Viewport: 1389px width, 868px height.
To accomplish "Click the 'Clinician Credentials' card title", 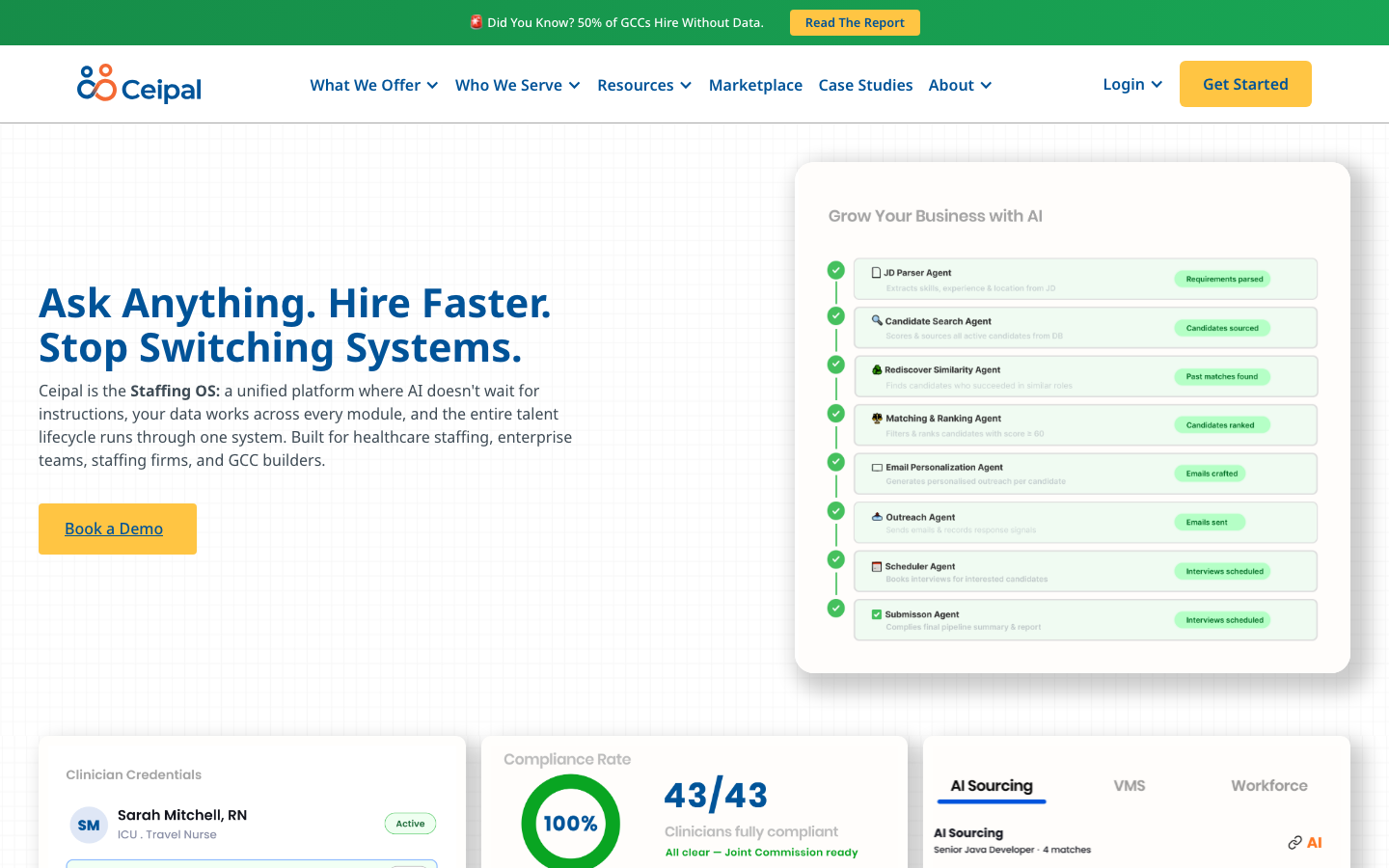I will [x=134, y=774].
